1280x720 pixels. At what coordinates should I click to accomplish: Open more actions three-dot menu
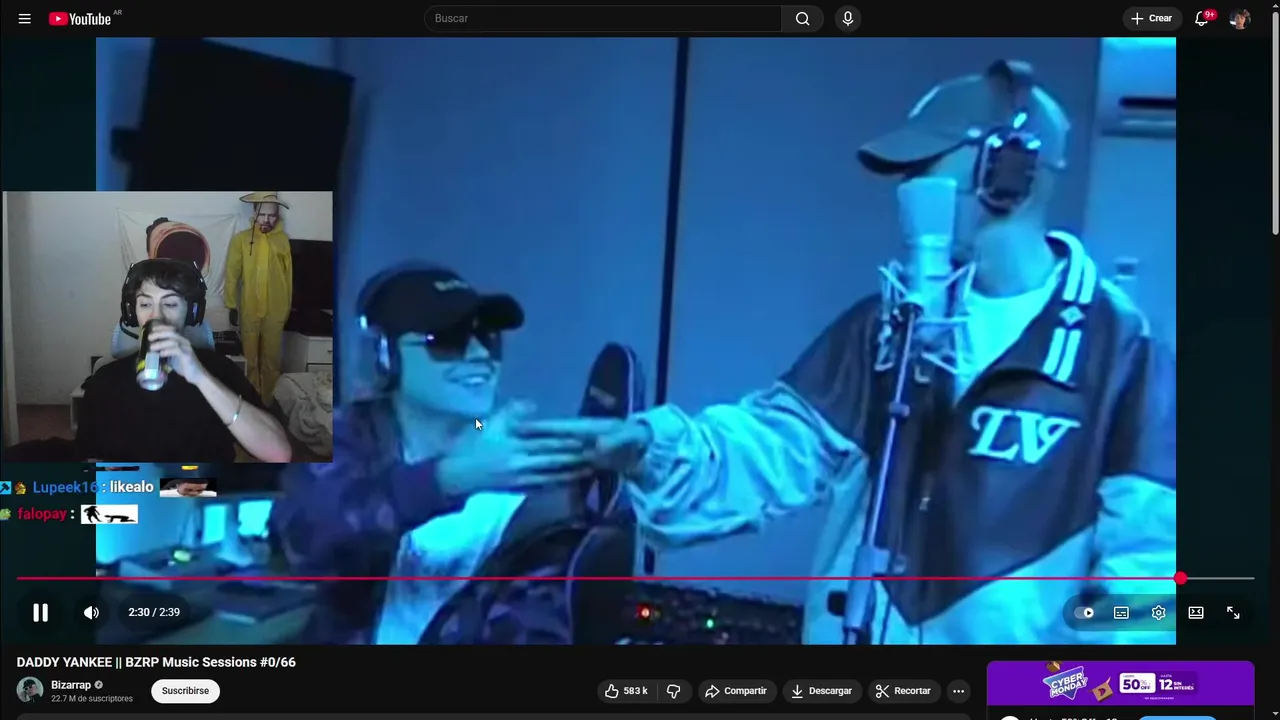pyautogui.click(x=958, y=691)
